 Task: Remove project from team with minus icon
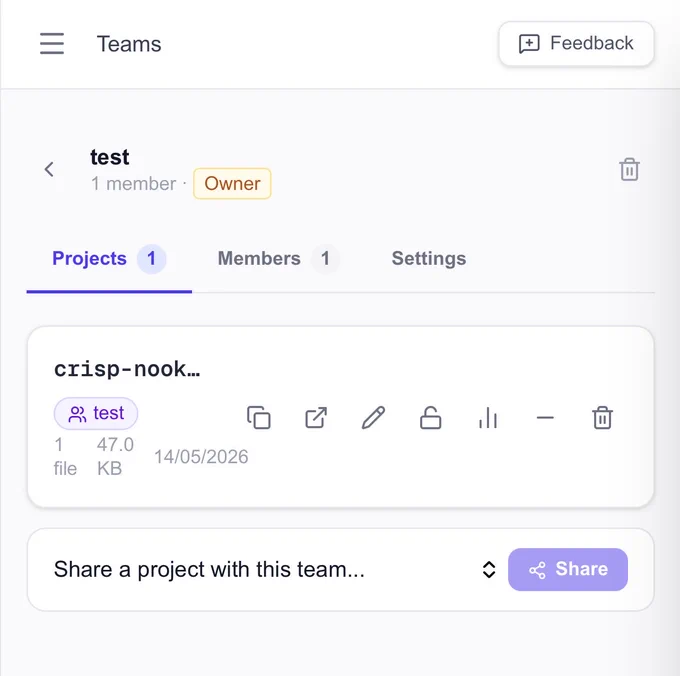coord(545,418)
